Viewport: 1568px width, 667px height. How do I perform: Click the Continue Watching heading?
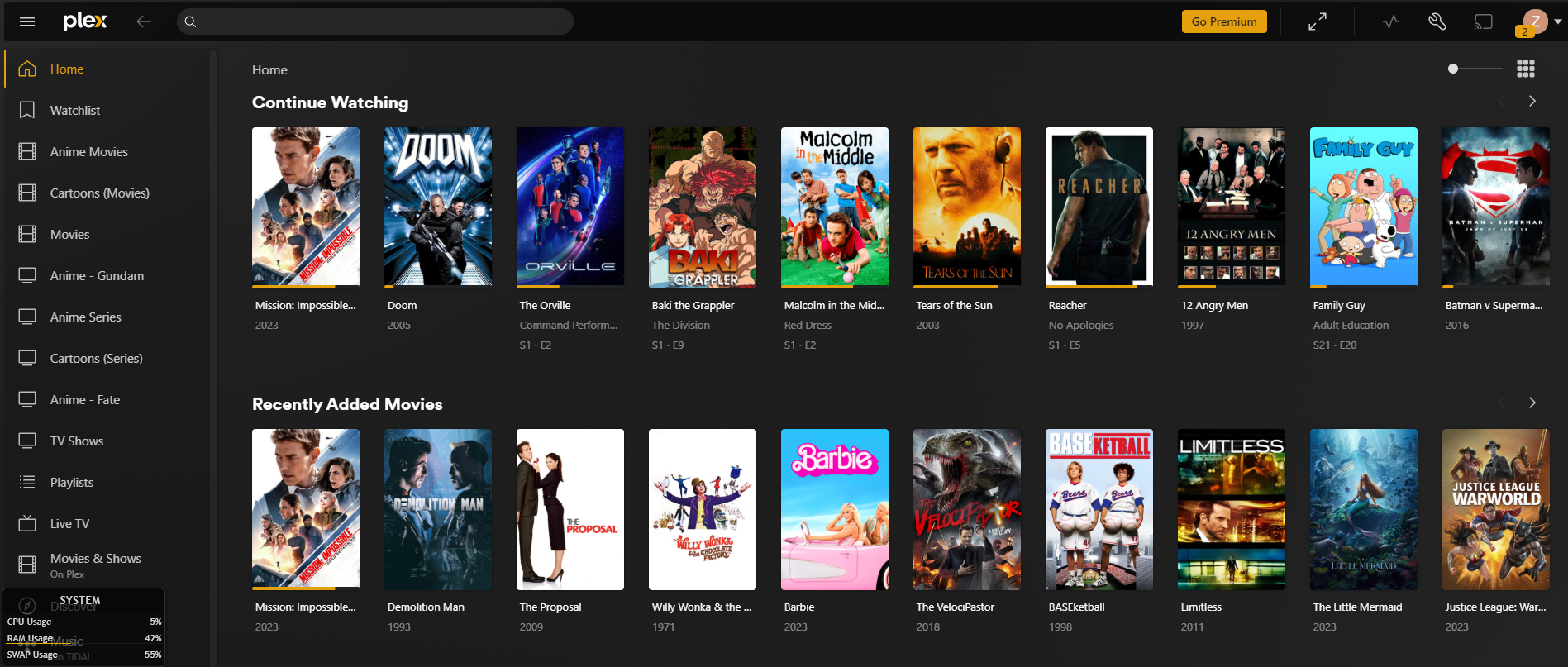330,102
